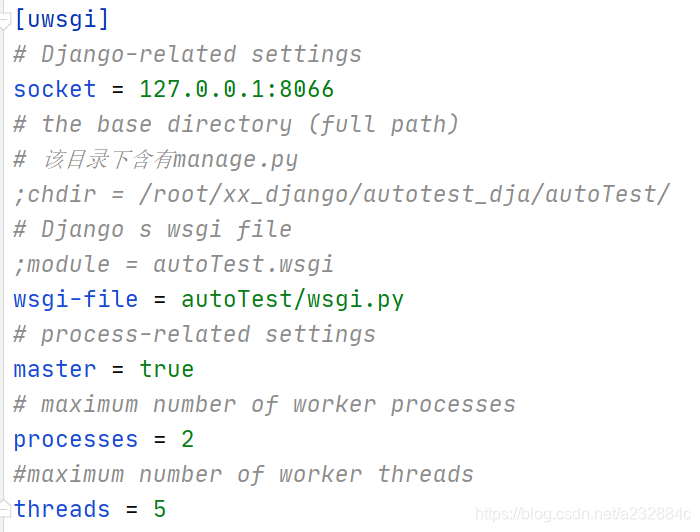Image resolution: width=700 pixels, height=532 pixels.
Task: Click comment '# the base directory (full path)'
Action: [x=236, y=125]
